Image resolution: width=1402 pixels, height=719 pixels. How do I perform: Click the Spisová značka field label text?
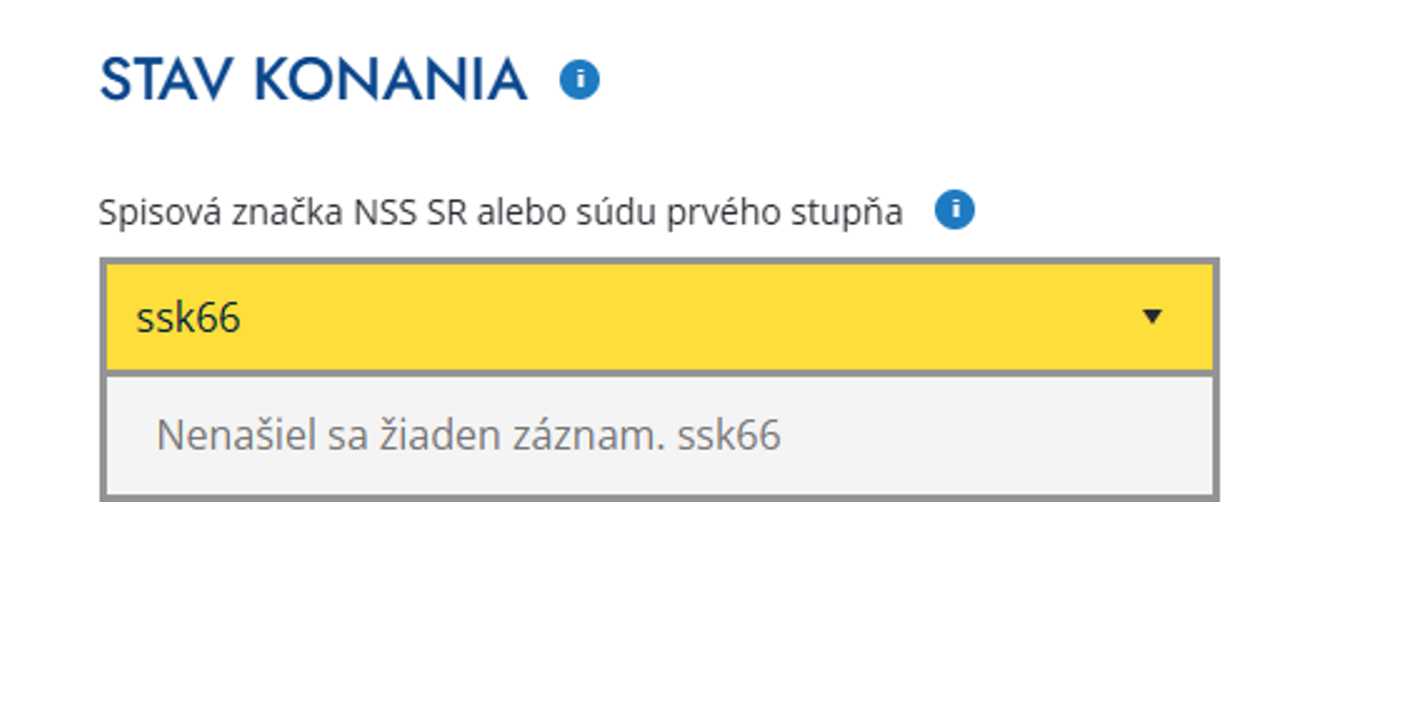(500, 210)
